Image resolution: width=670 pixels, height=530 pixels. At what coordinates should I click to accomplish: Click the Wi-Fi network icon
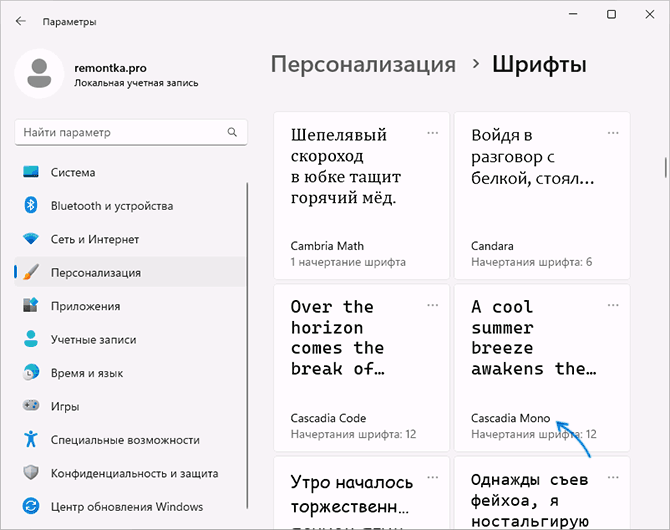tap(31, 238)
